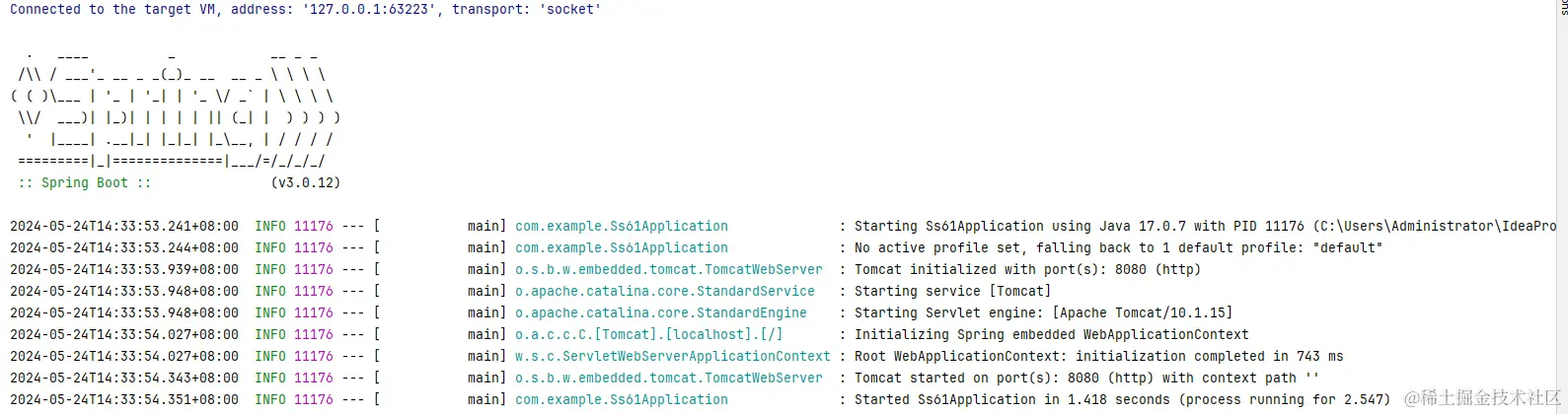1568x414 pixels.
Task: Open the vertical Notifications tab at right edge
Action: (1563, 8)
